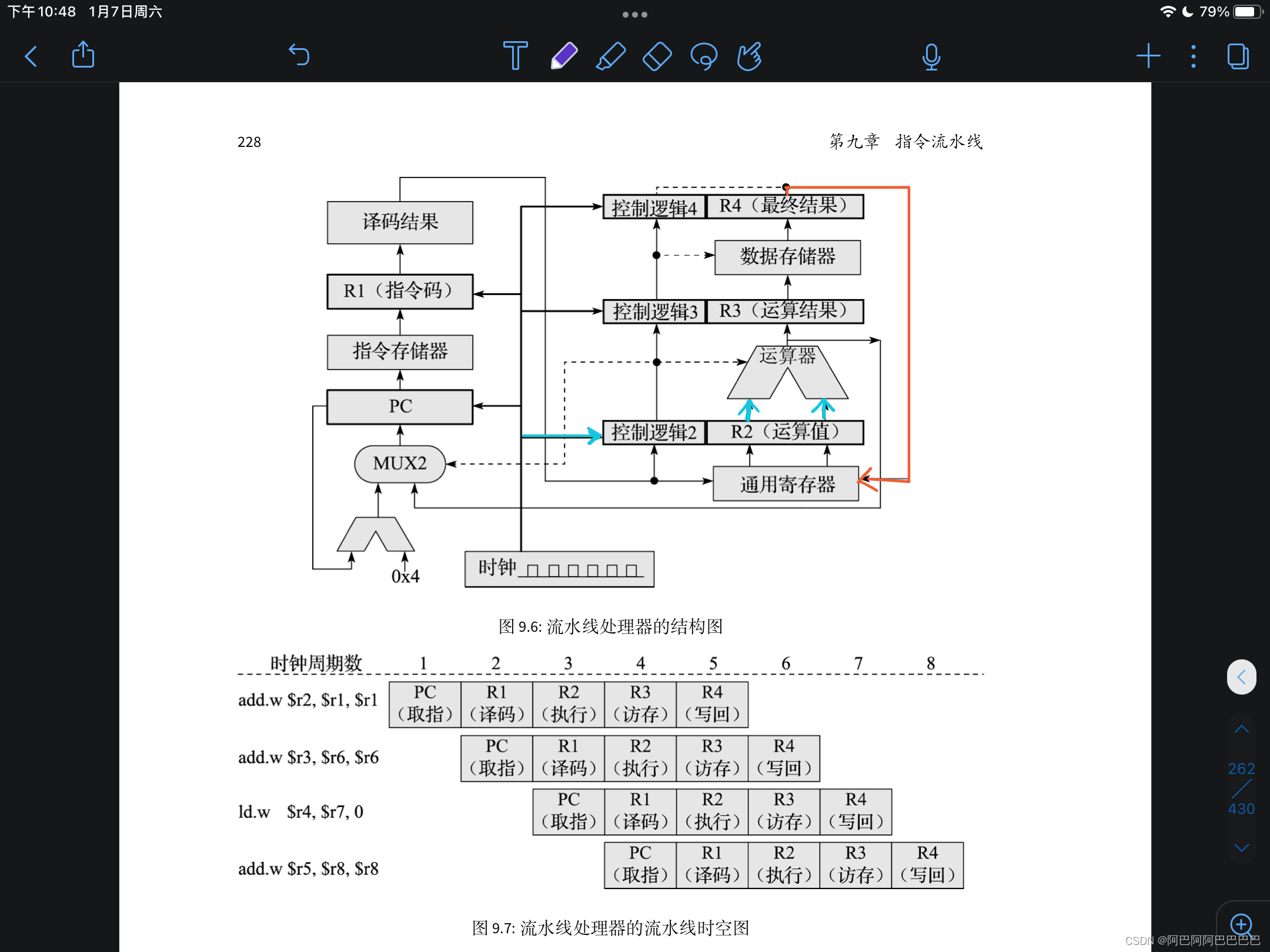Tap the 控制逻辑4 block

point(654,207)
